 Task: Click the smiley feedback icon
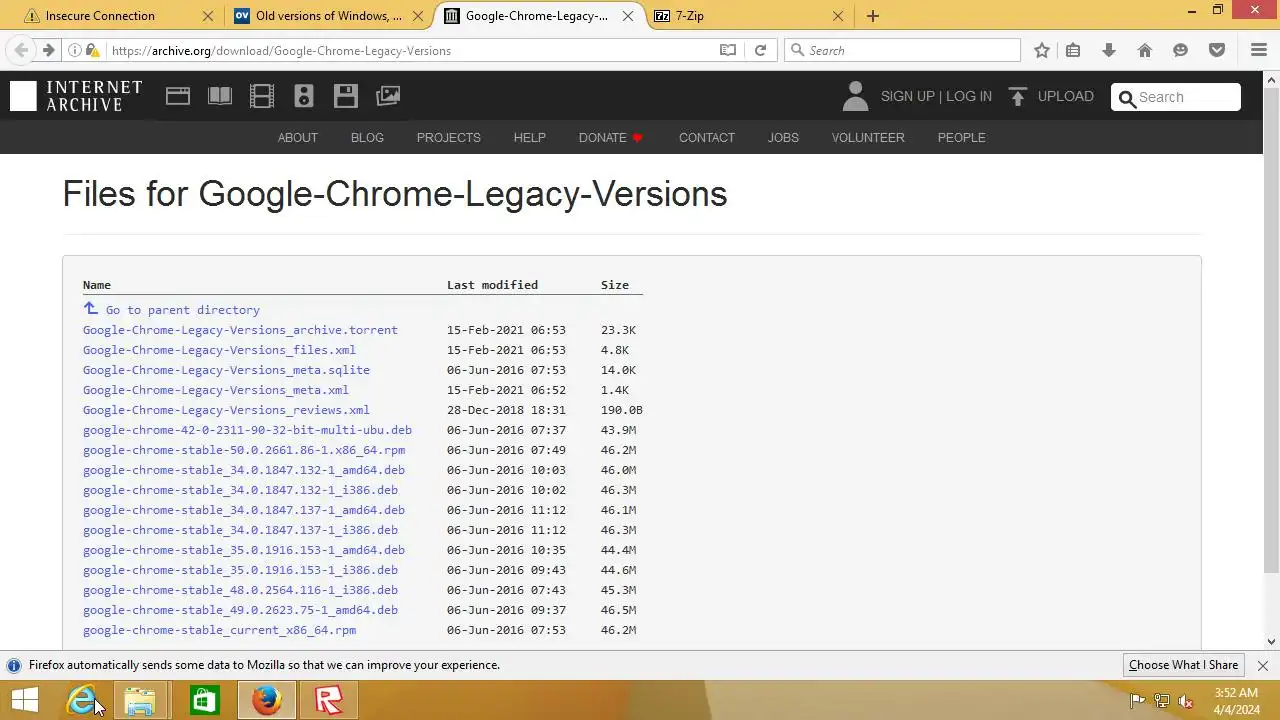(x=1181, y=50)
